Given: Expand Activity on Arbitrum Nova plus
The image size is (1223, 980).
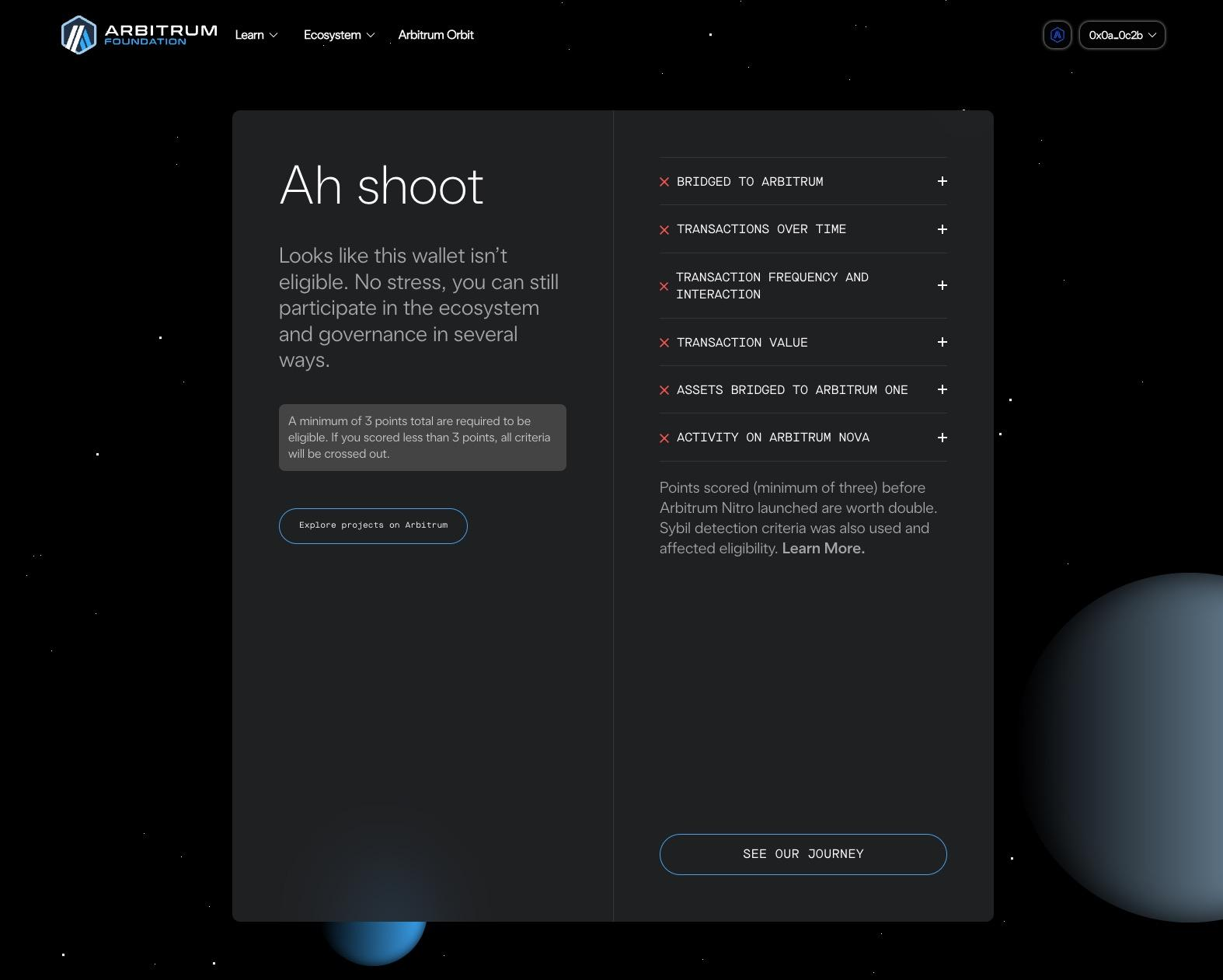Looking at the screenshot, I should tap(942, 438).
